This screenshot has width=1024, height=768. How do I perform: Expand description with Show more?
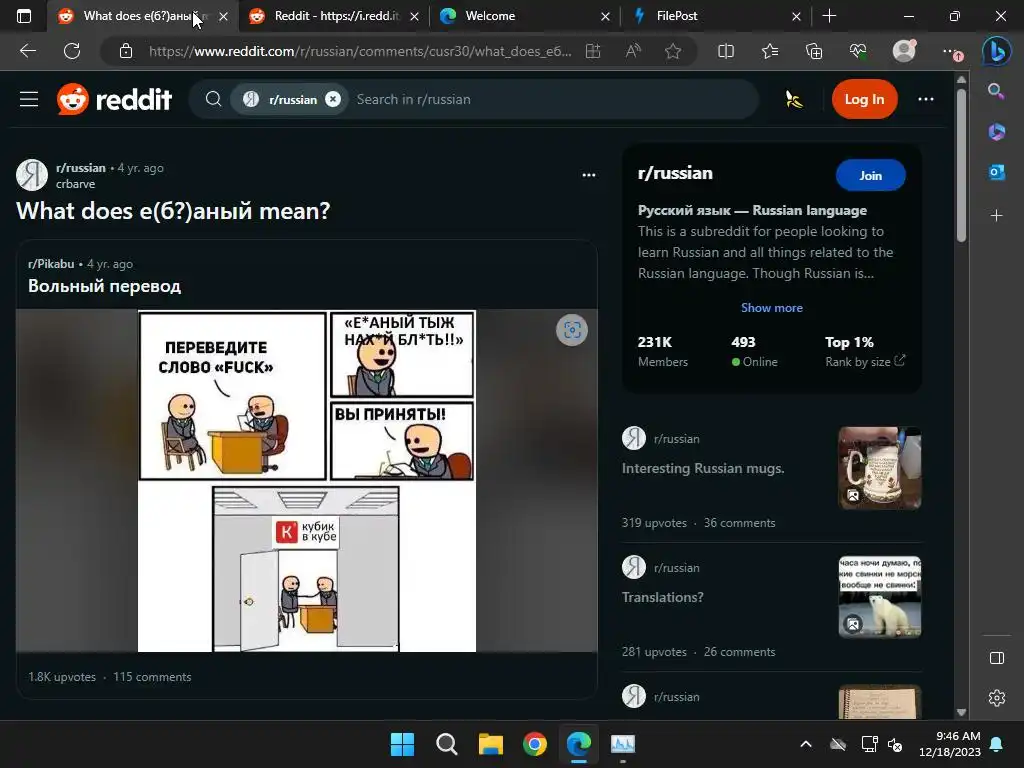click(x=771, y=308)
